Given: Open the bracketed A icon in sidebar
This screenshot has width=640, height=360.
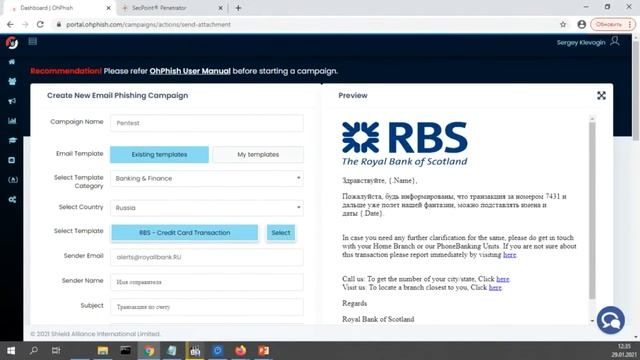Looking at the screenshot, I should point(13,180).
